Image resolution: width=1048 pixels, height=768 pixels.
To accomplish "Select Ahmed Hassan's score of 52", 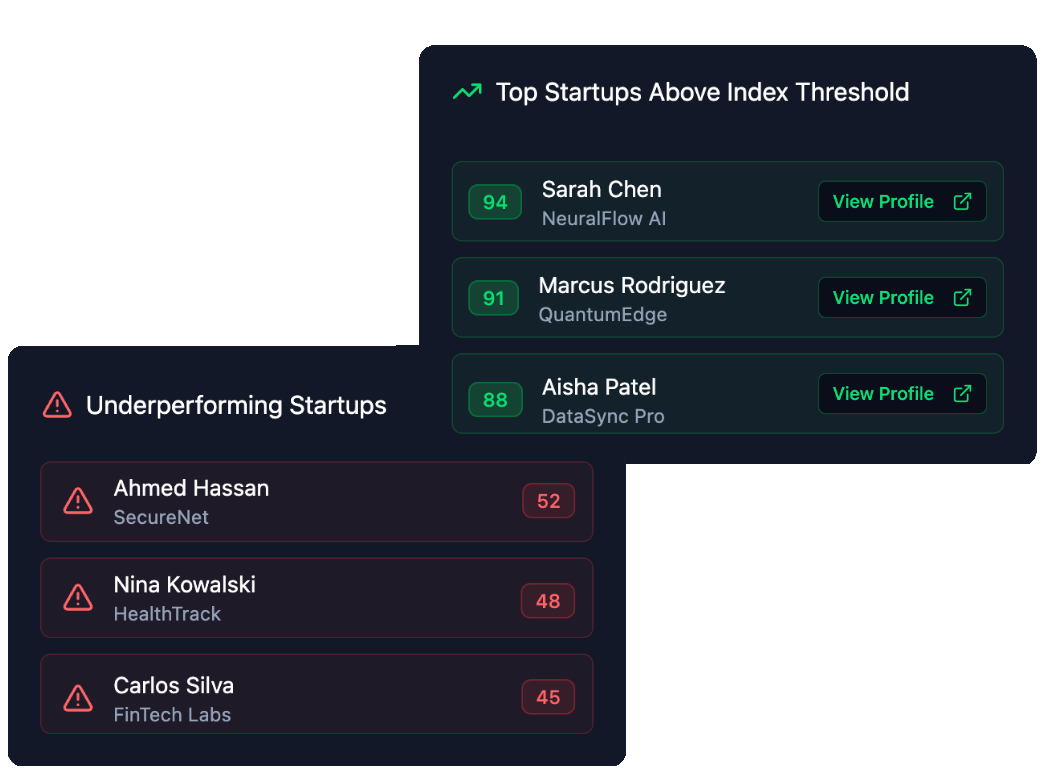I will (x=548, y=501).
